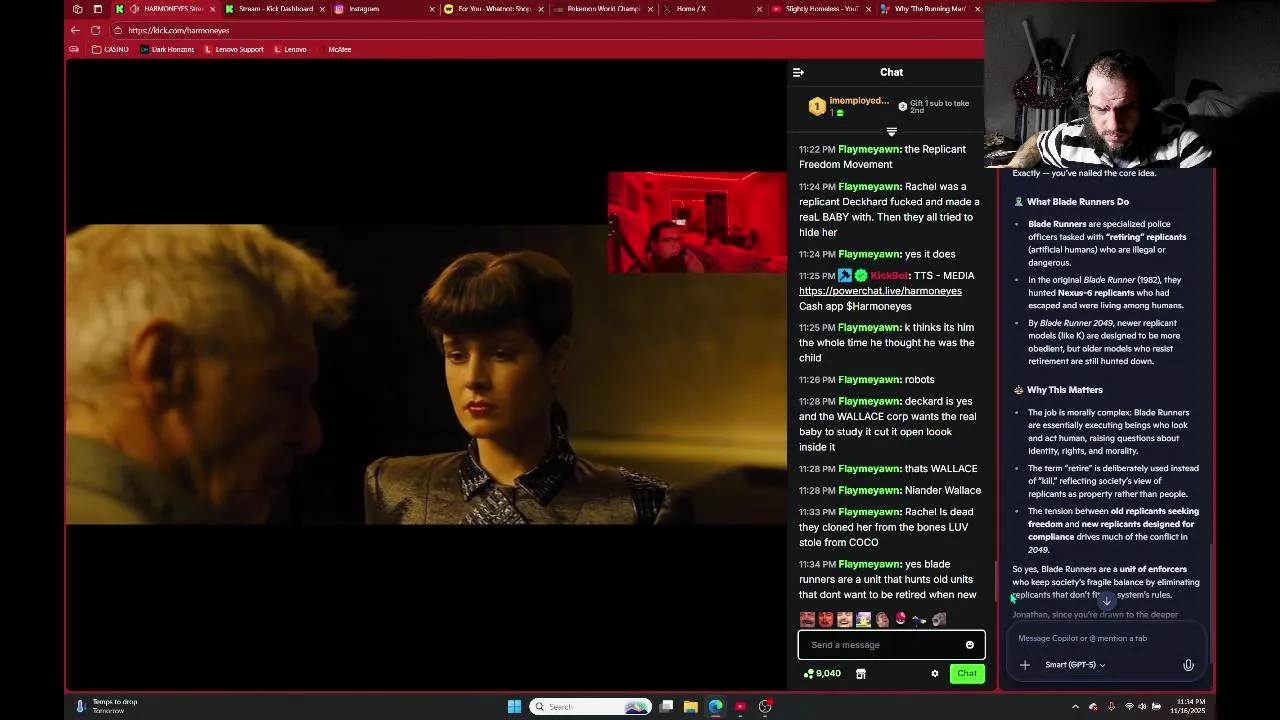
Task: Jump to latest Copilot reply arrow
Action: (x=1106, y=601)
